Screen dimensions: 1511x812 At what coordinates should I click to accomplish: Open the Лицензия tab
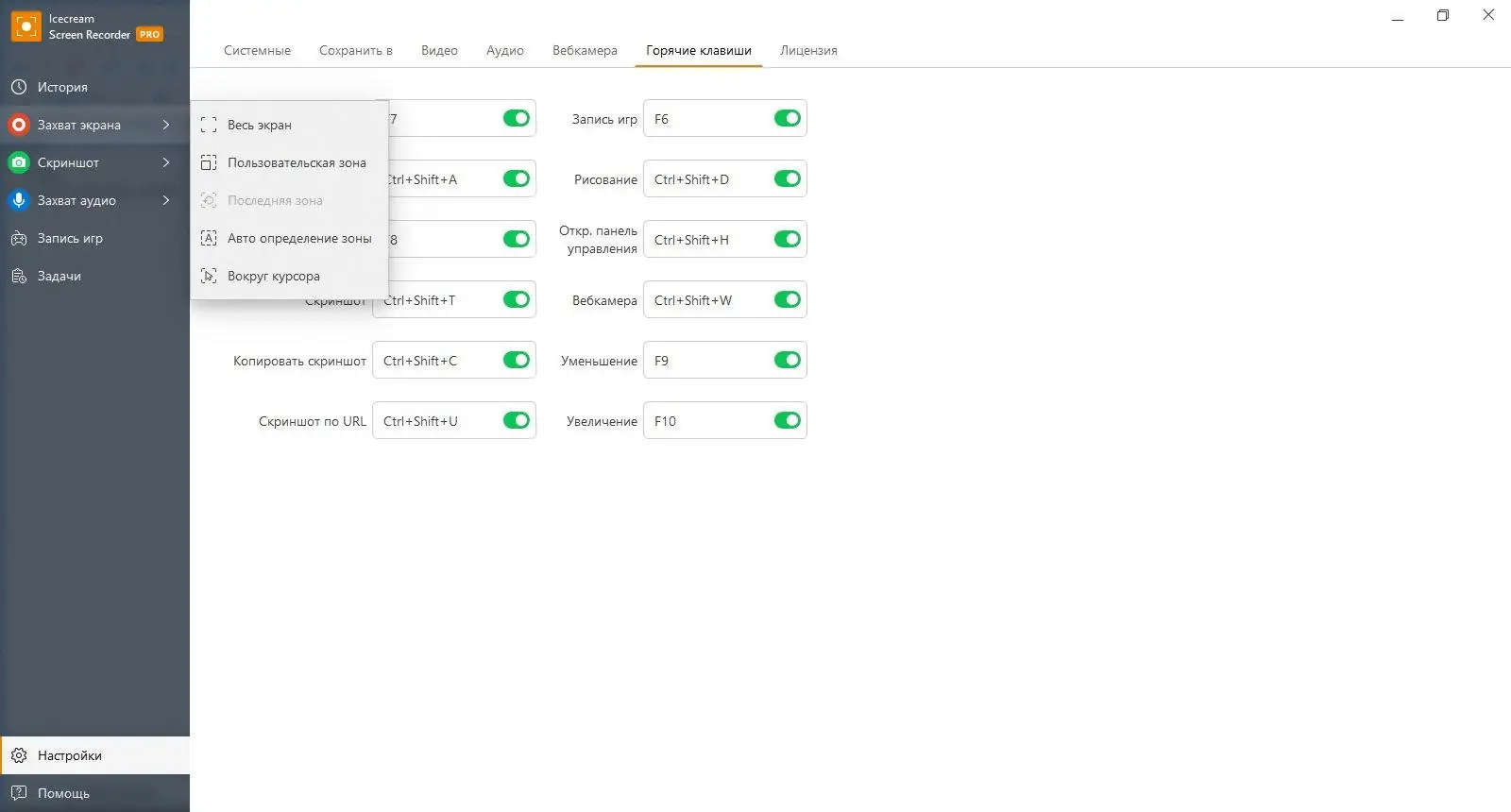coord(808,50)
